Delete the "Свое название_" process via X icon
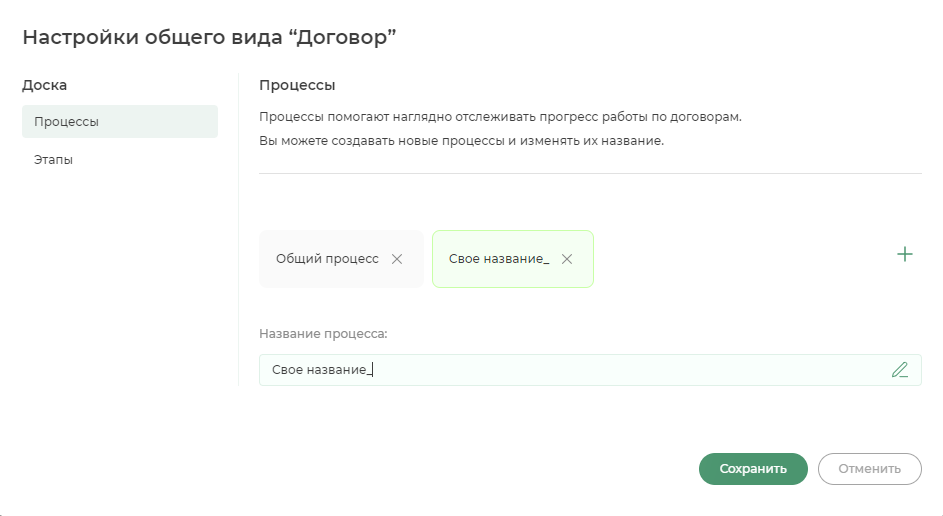The width and height of the screenshot is (943, 516). [567, 259]
